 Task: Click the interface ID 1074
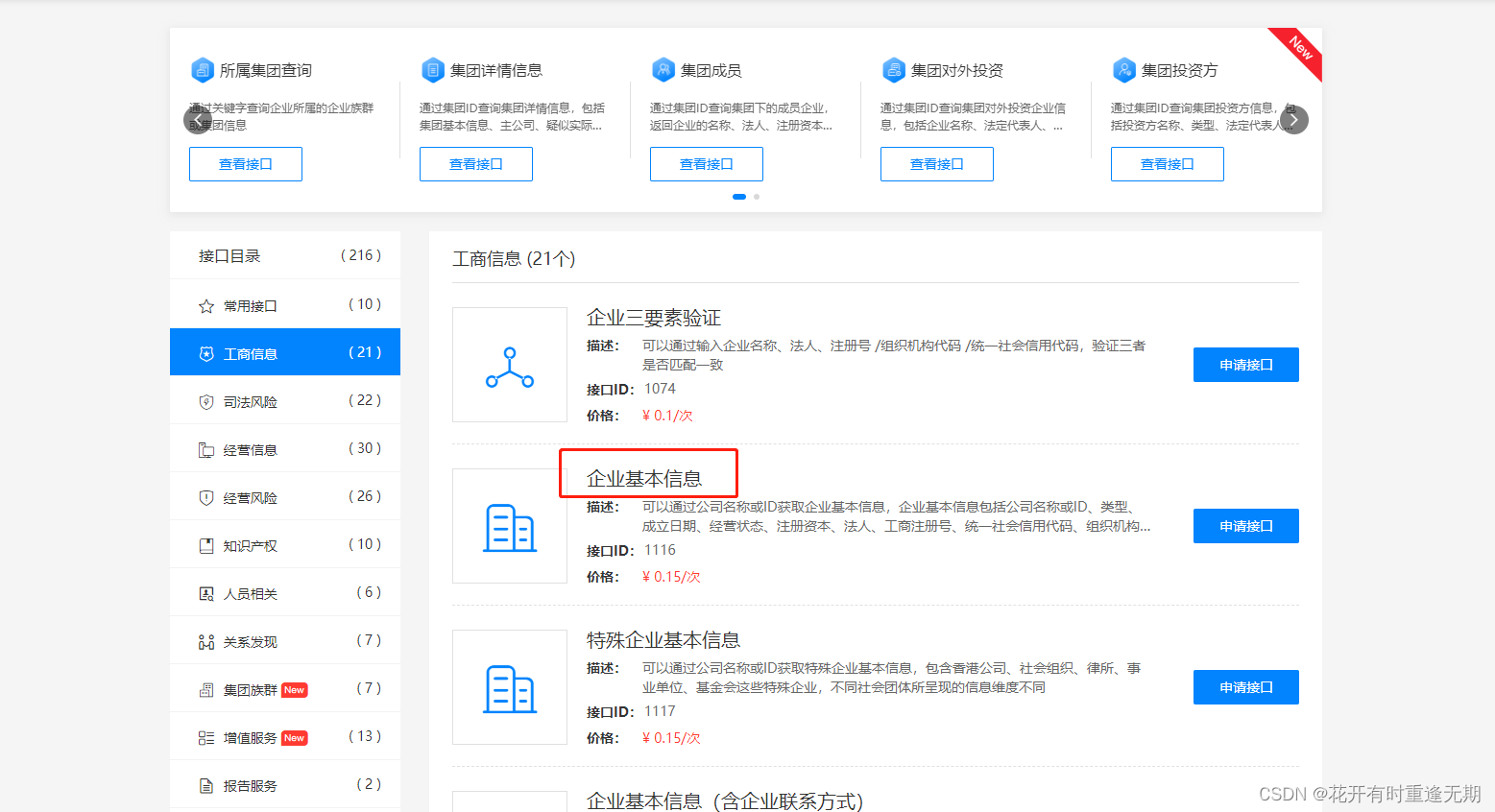pyautogui.click(x=660, y=389)
